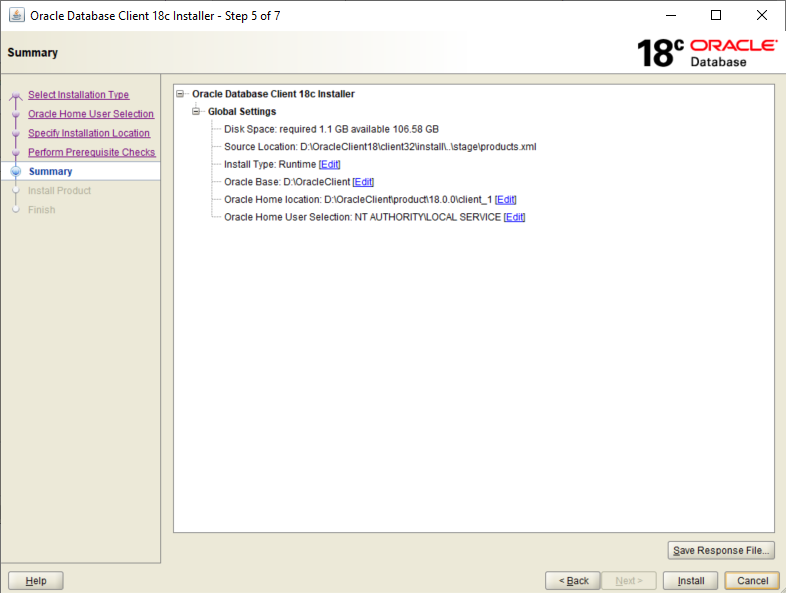Click the Oracle 18c Database logo
Image resolution: width=786 pixels, height=593 pixels.
(707, 53)
